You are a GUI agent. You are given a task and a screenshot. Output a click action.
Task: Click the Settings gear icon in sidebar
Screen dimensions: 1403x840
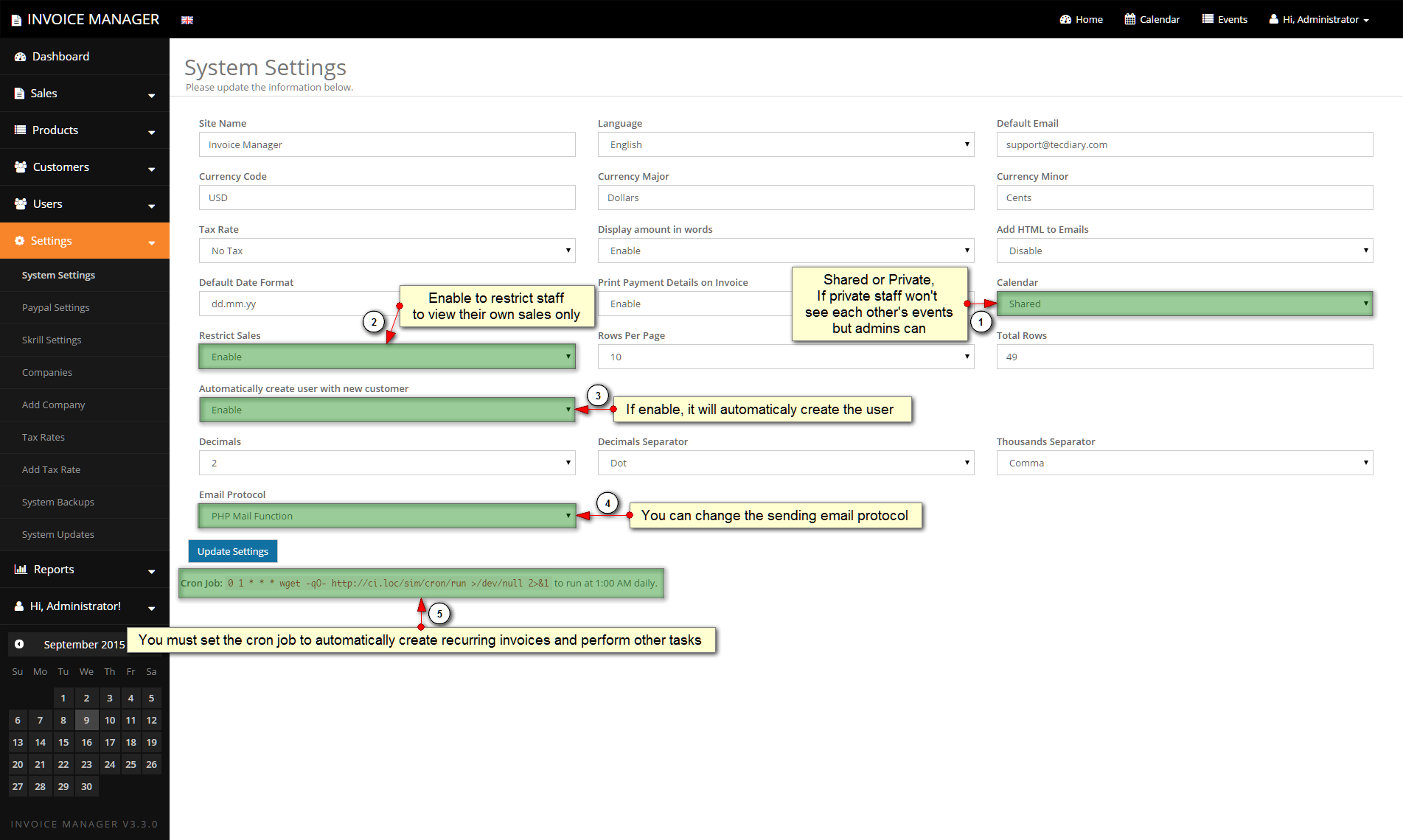point(20,241)
